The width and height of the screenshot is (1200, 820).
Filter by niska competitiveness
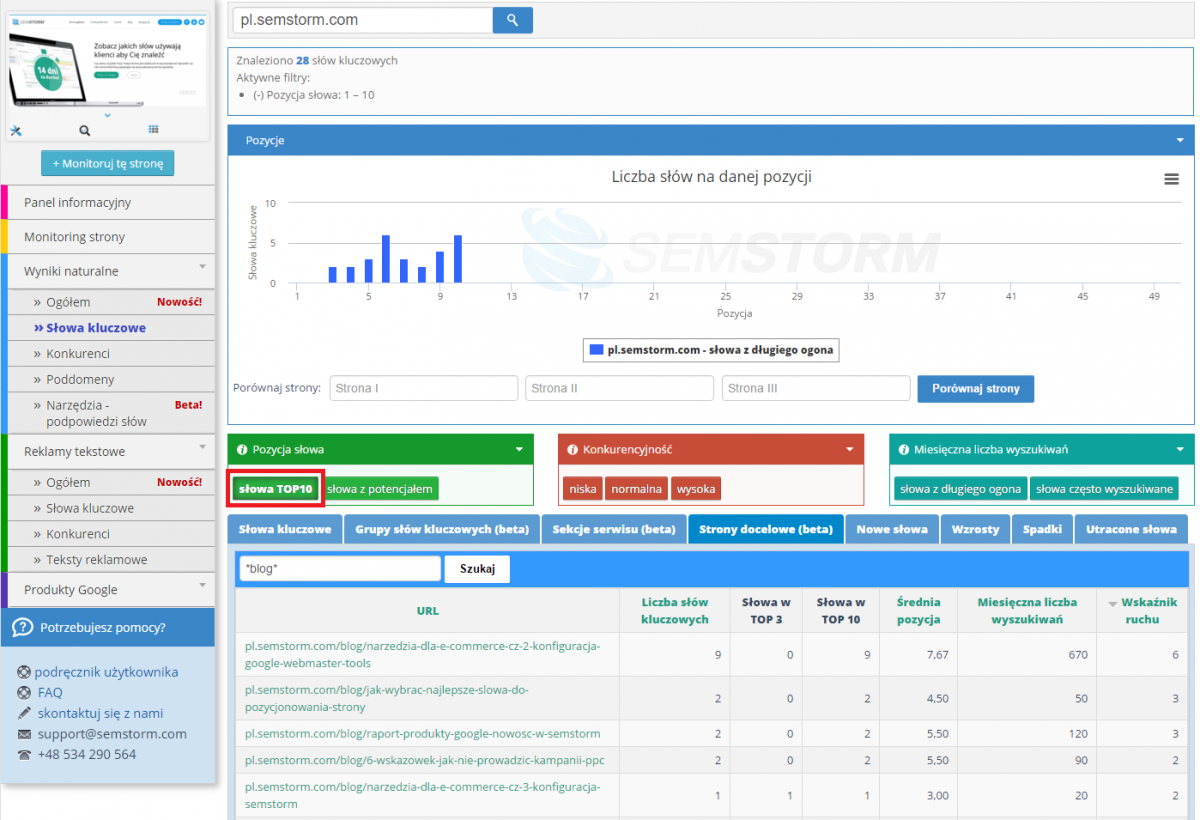582,489
